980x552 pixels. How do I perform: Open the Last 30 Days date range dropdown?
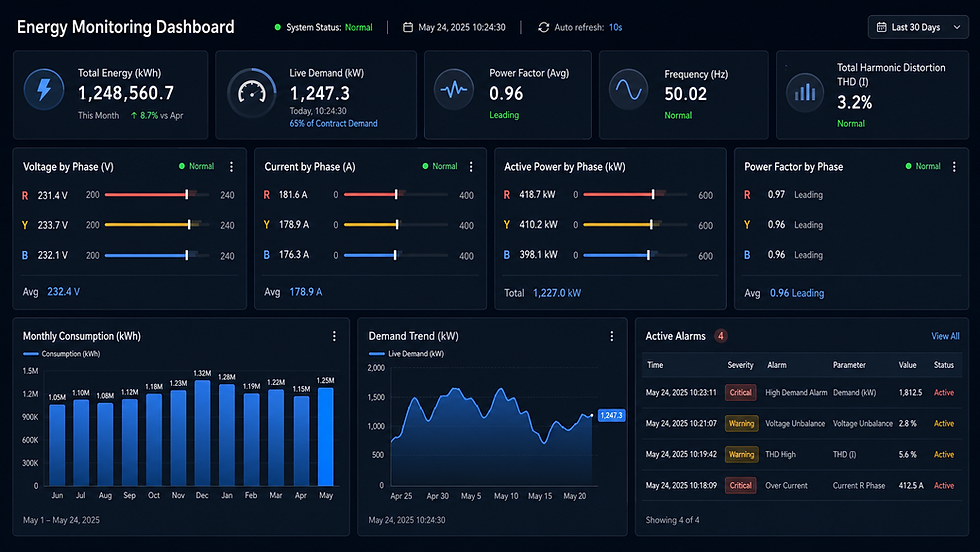click(x=918, y=28)
